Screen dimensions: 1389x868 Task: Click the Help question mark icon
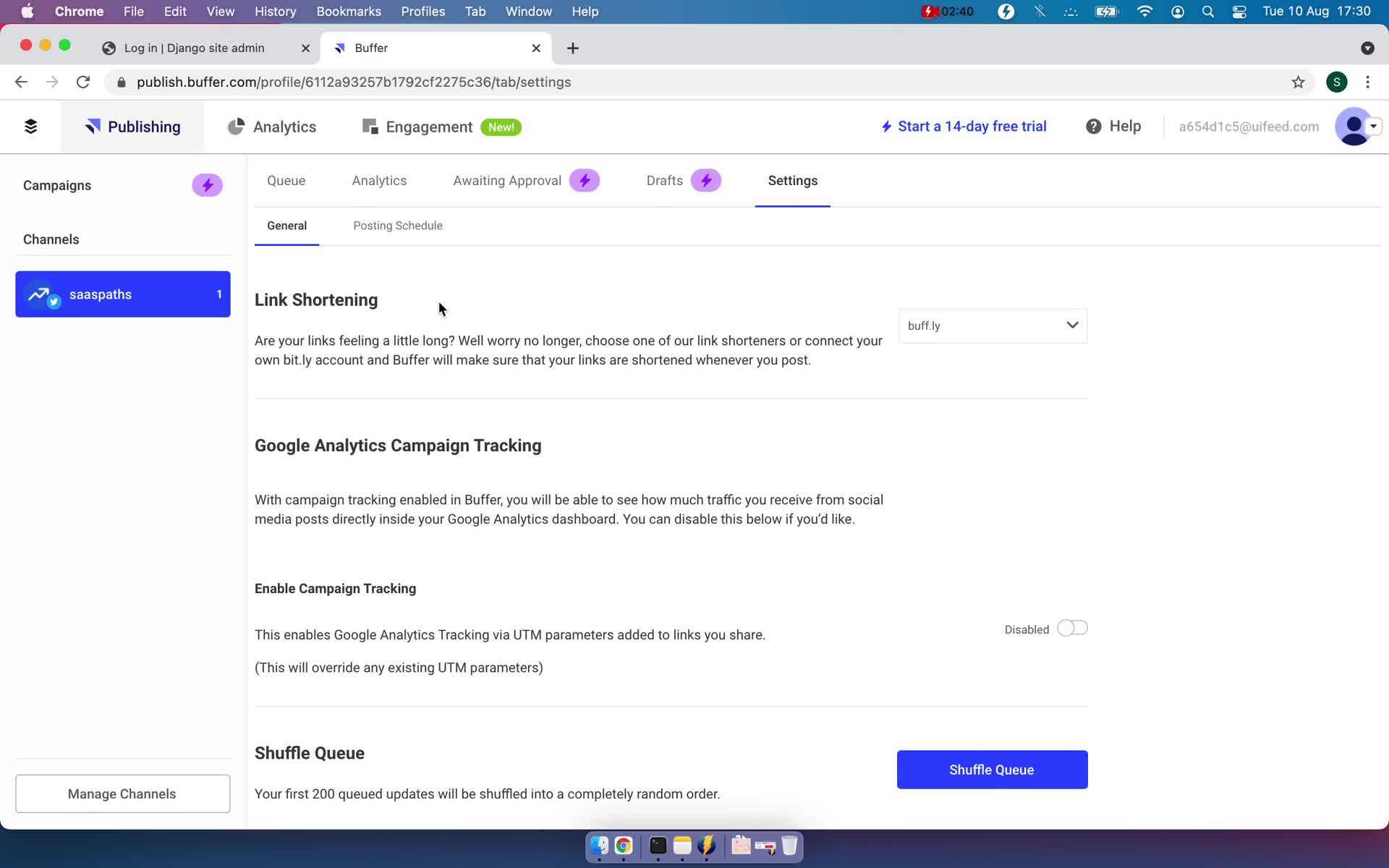tap(1093, 127)
